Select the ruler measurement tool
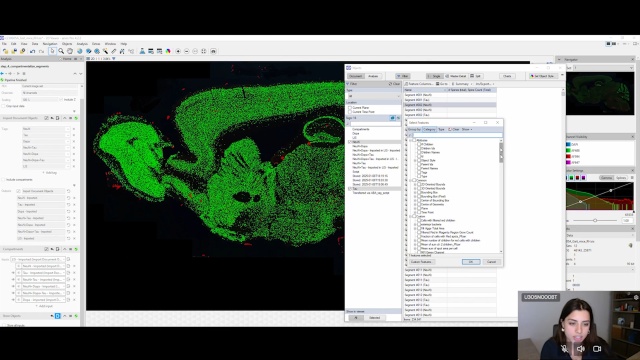 114,51
